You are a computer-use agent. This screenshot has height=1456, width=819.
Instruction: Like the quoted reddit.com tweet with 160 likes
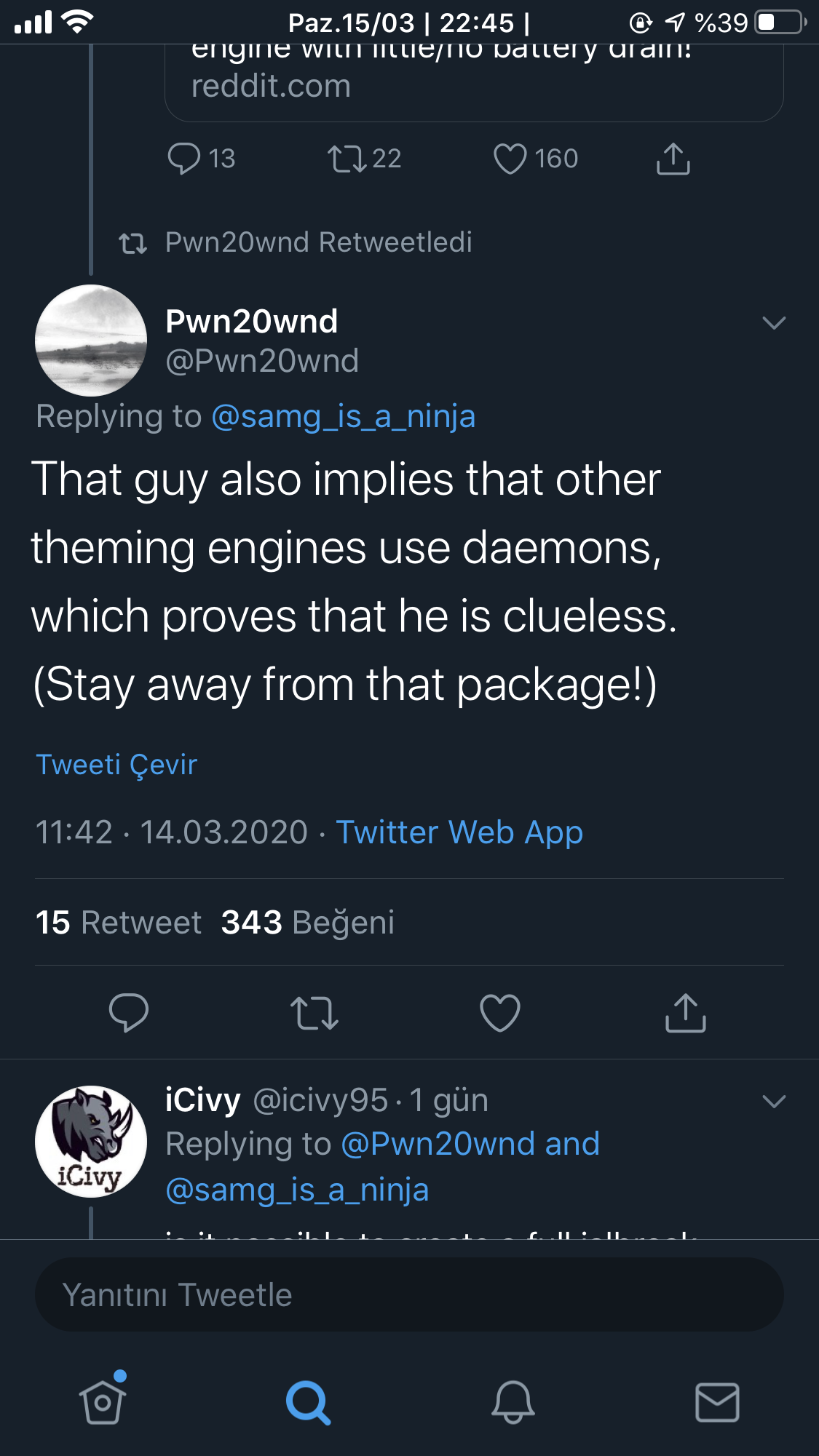(510, 159)
